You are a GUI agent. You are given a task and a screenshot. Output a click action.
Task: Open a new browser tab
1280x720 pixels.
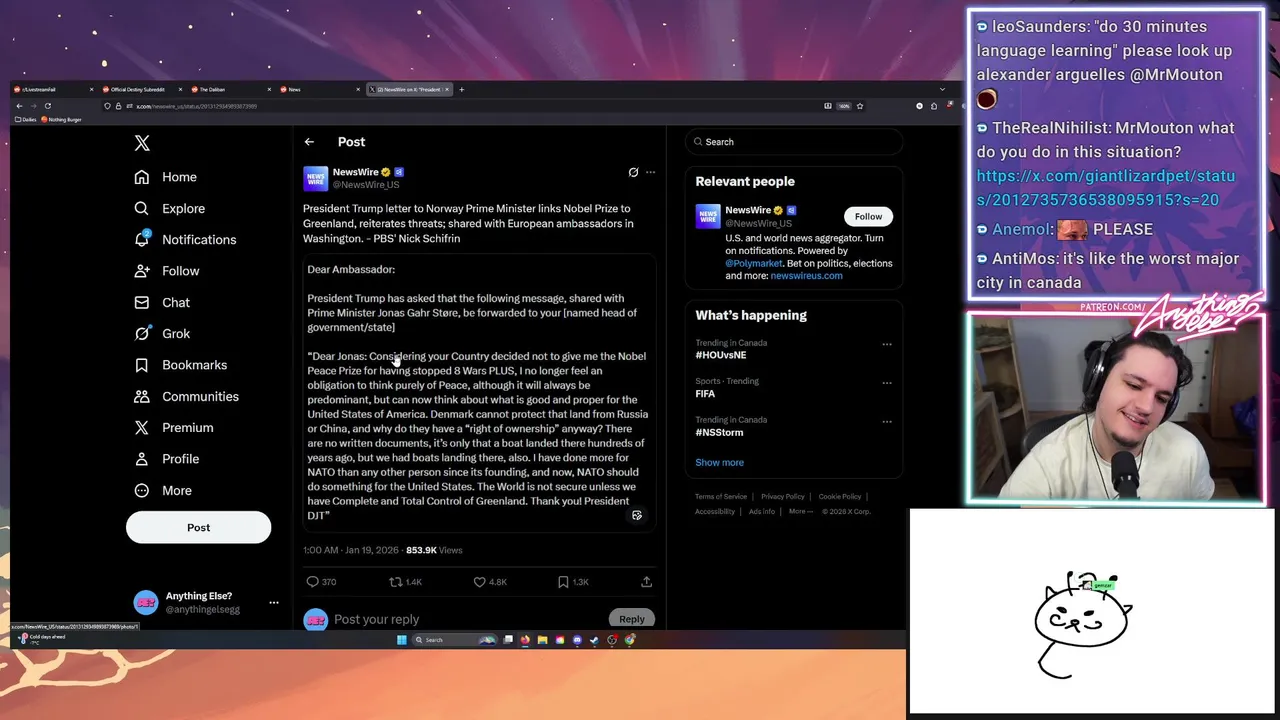point(461,89)
